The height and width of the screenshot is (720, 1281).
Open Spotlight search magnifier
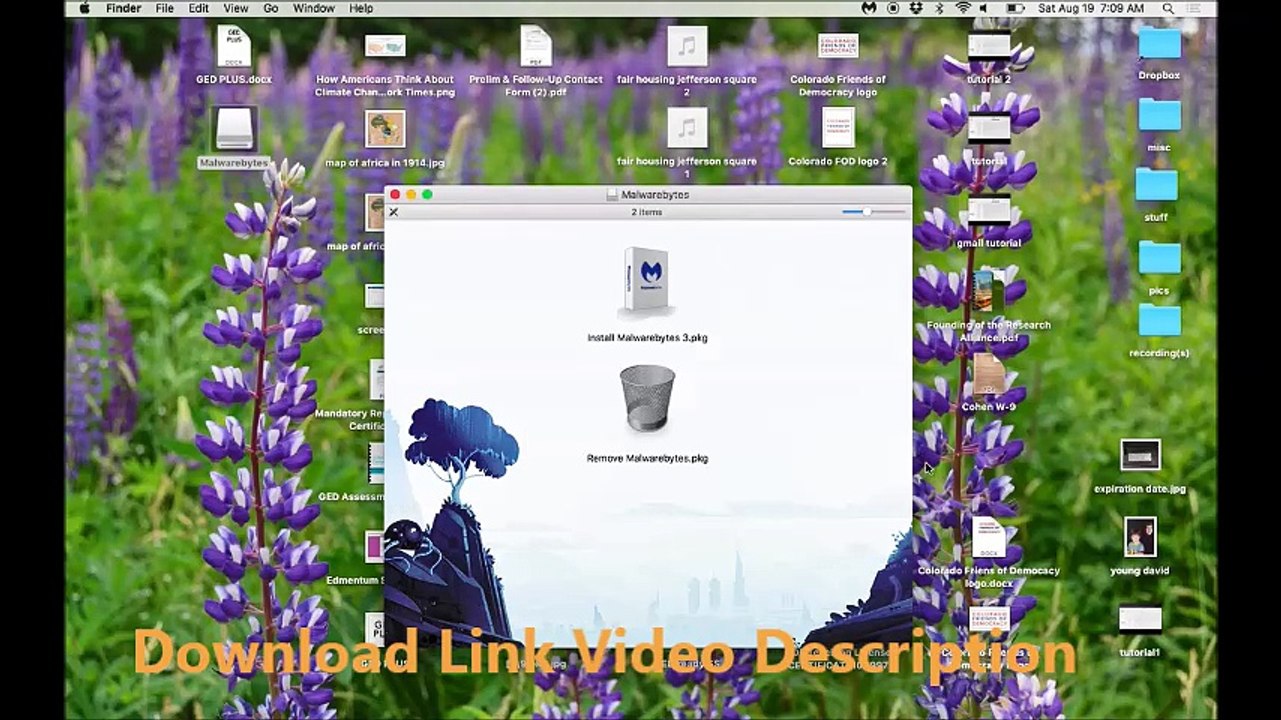pyautogui.click(x=1168, y=8)
